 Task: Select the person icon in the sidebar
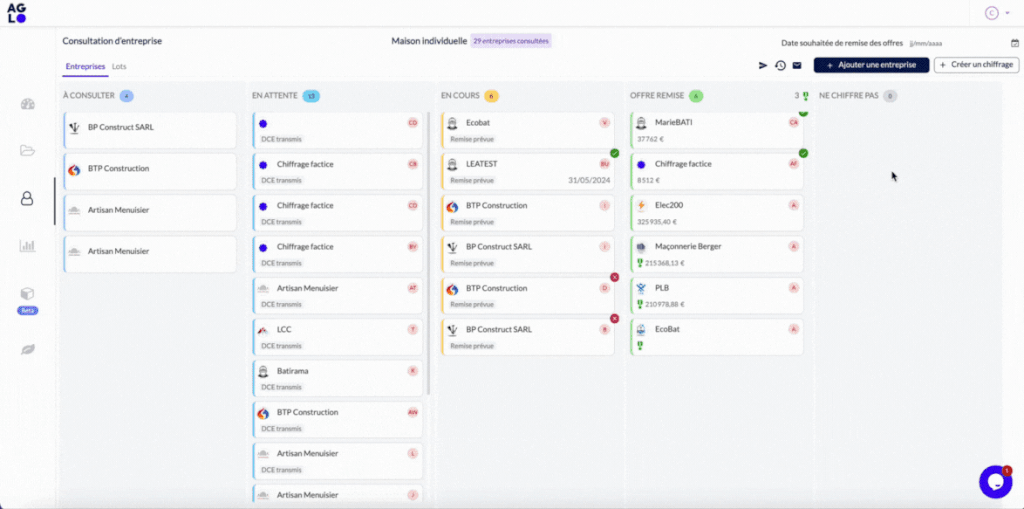(27, 199)
